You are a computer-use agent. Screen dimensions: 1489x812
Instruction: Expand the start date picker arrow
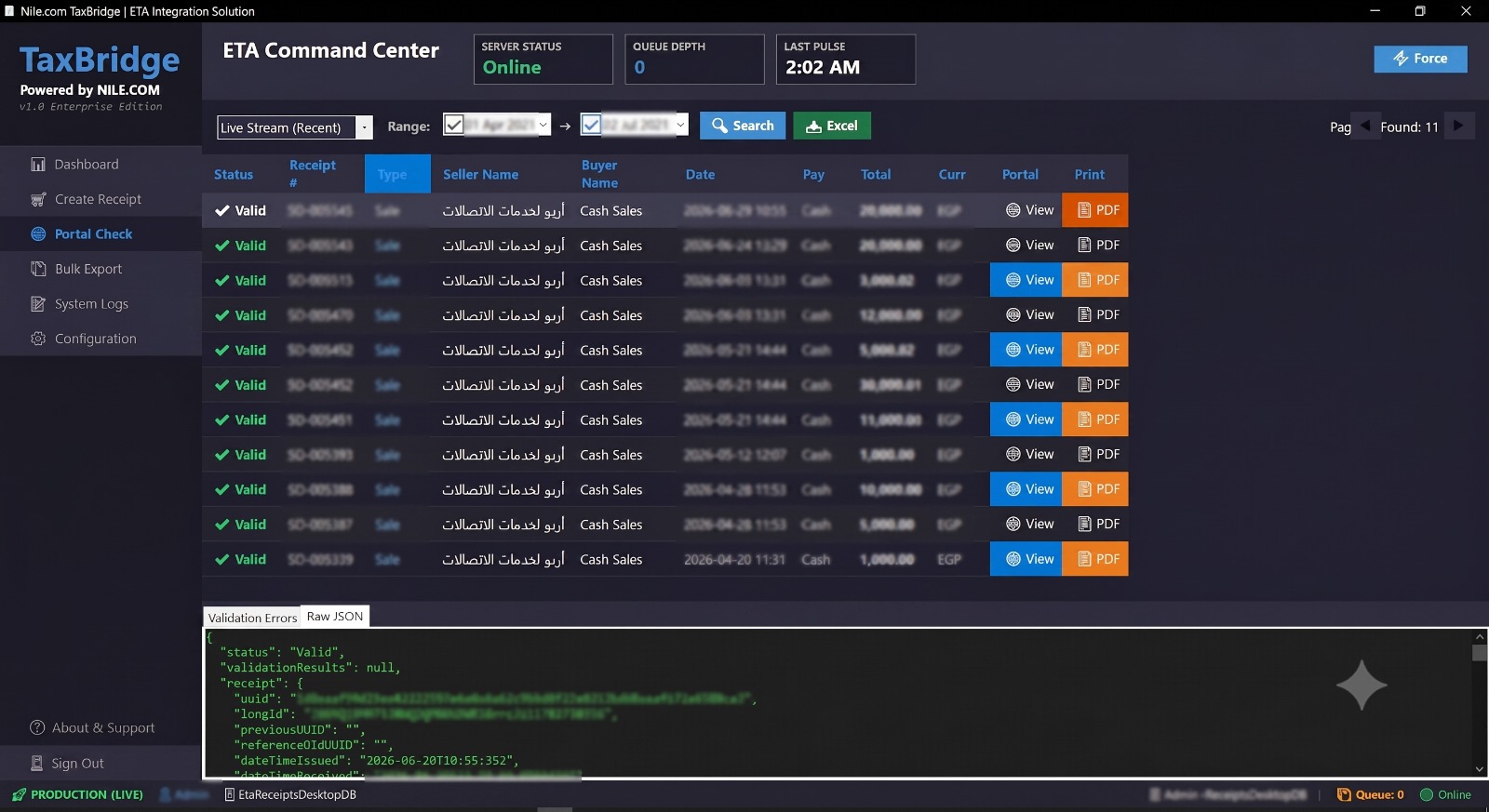pyautogui.click(x=543, y=125)
